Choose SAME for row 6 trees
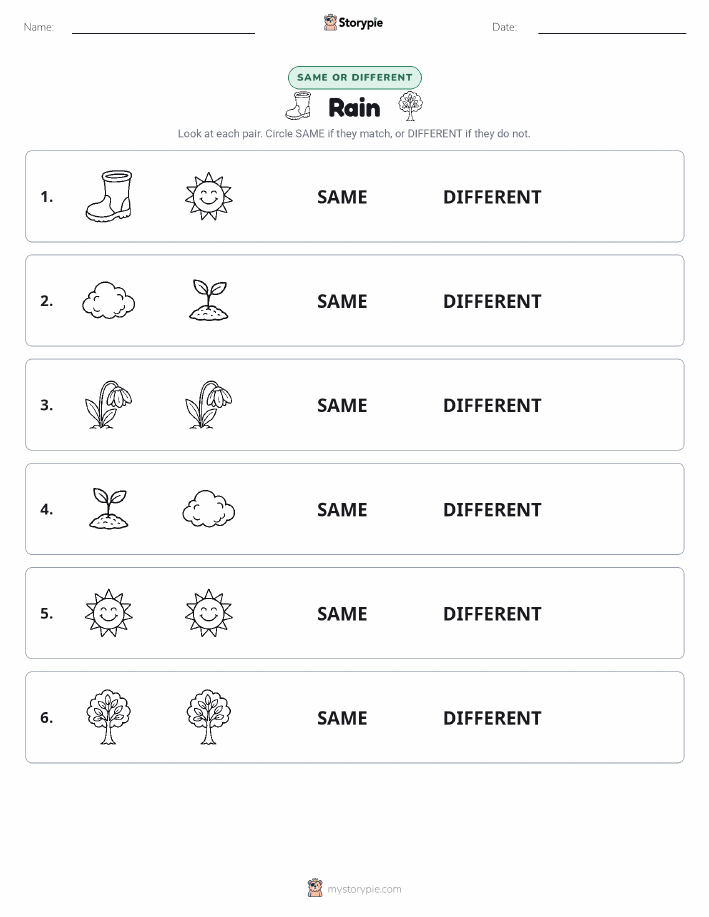The height and width of the screenshot is (917, 709). click(342, 718)
